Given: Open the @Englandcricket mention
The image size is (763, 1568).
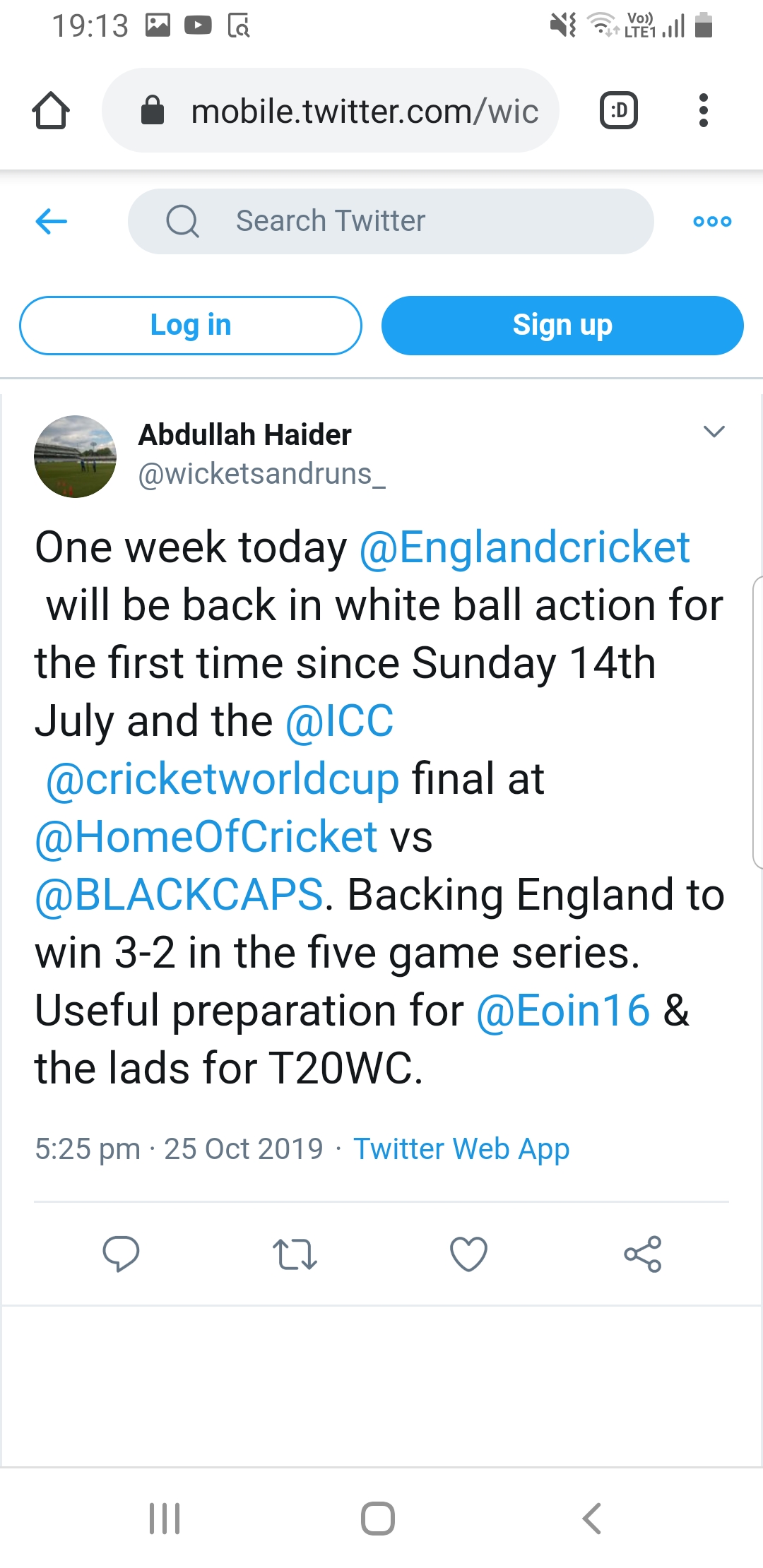Looking at the screenshot, I should coord(524,547).
